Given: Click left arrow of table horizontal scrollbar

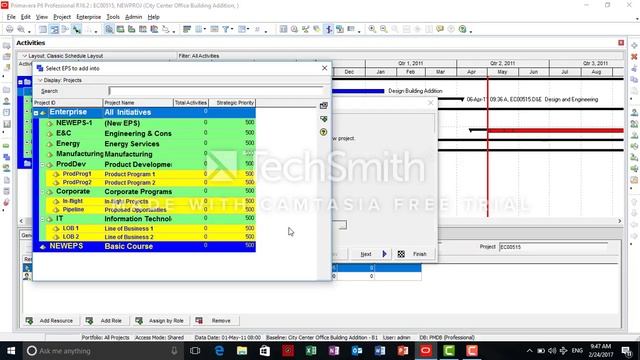Looking at the screenshot, I should click(x=21, y=221).
